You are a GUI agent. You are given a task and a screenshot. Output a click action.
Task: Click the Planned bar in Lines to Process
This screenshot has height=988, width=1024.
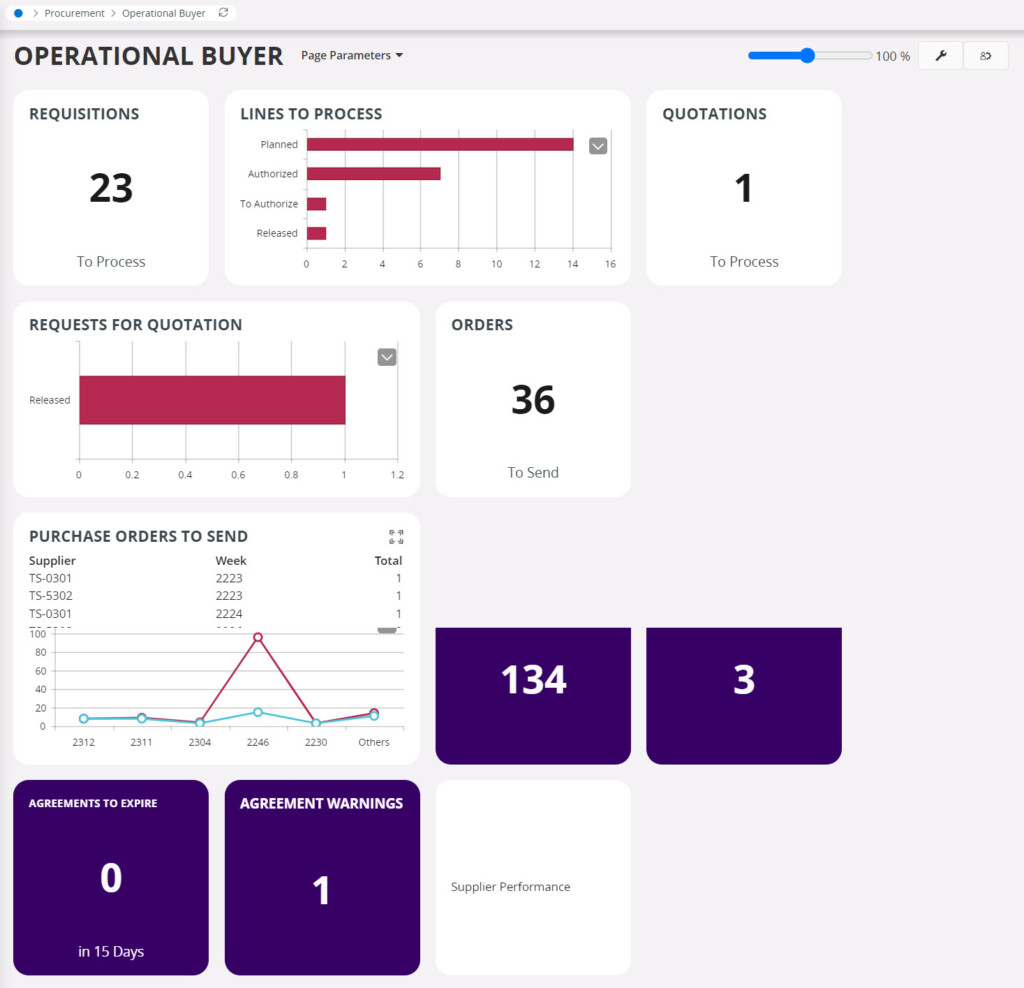(x=440, y=144)
